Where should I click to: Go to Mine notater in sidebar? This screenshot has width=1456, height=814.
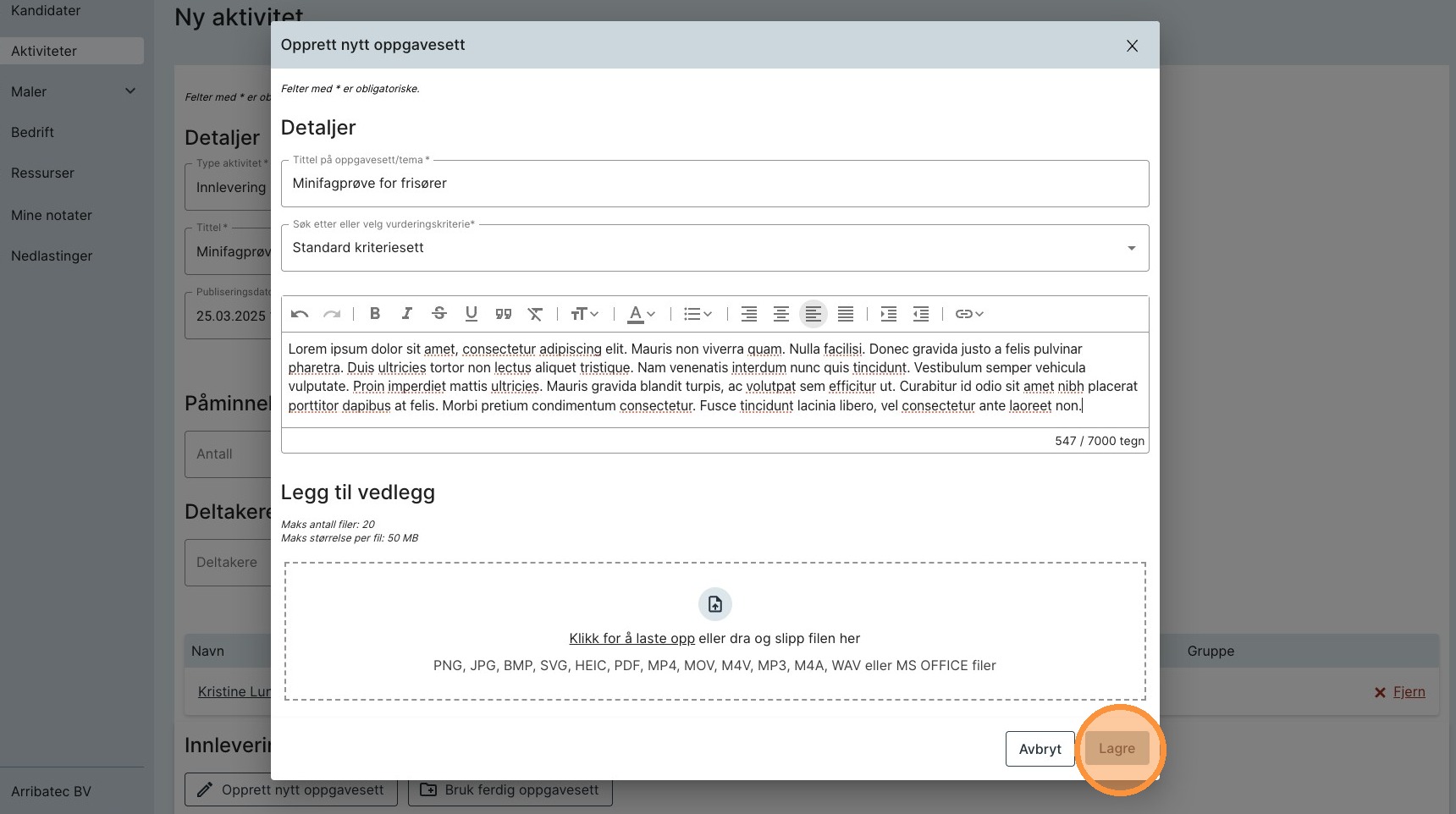52,215
